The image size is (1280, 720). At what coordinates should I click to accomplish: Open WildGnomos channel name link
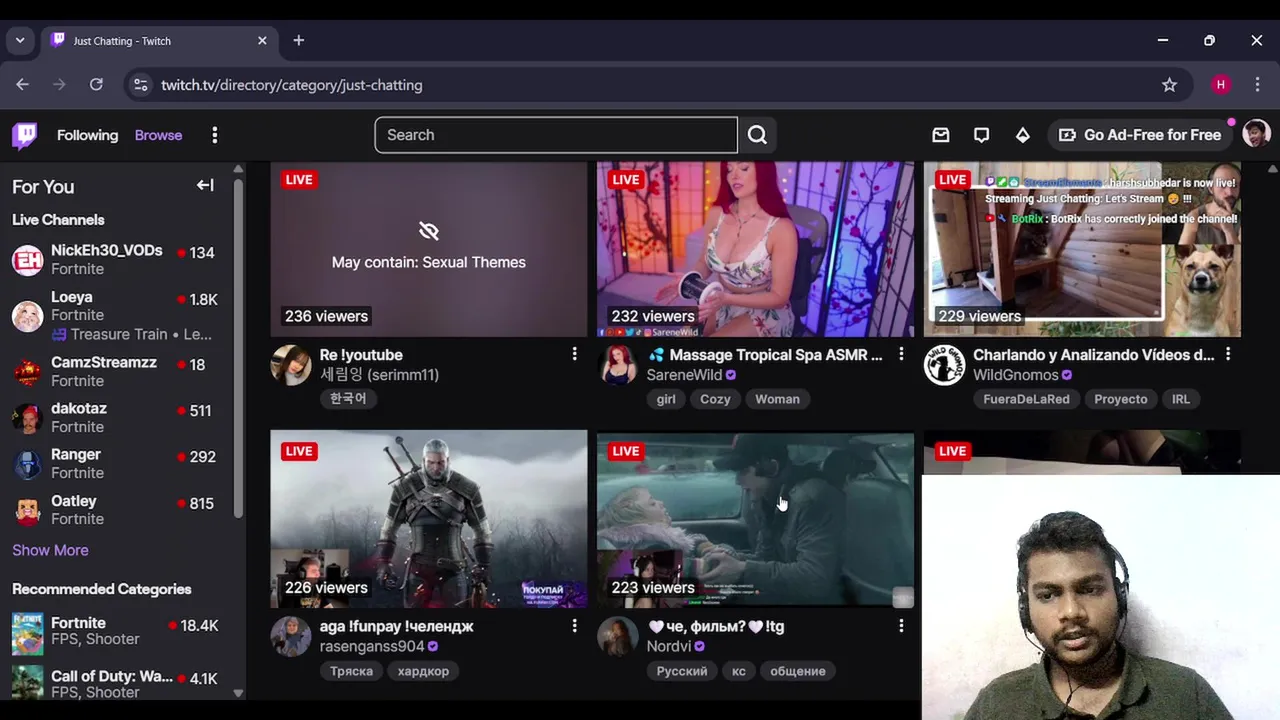point(1015,375)
